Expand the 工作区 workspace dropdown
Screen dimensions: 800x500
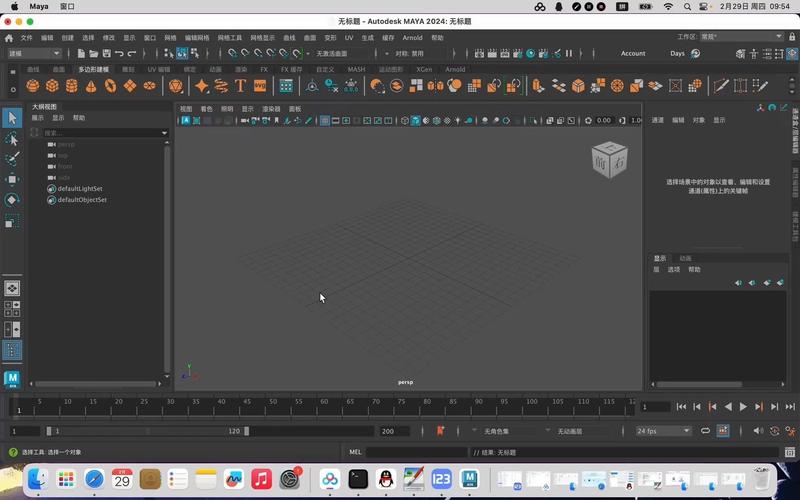pyautogui.click(x=741, y=38)
